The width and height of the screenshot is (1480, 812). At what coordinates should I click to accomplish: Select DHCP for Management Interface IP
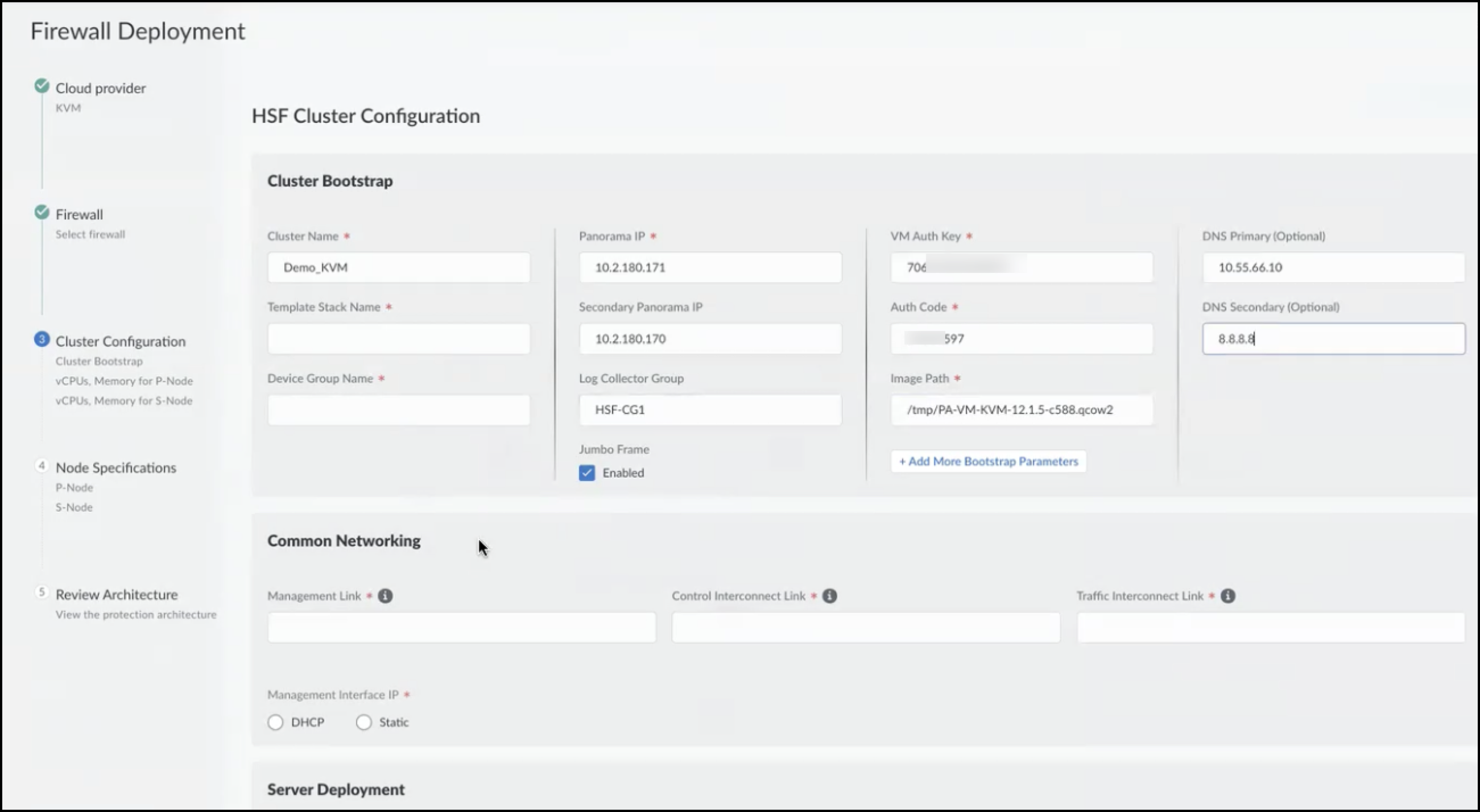click(275, 722)
